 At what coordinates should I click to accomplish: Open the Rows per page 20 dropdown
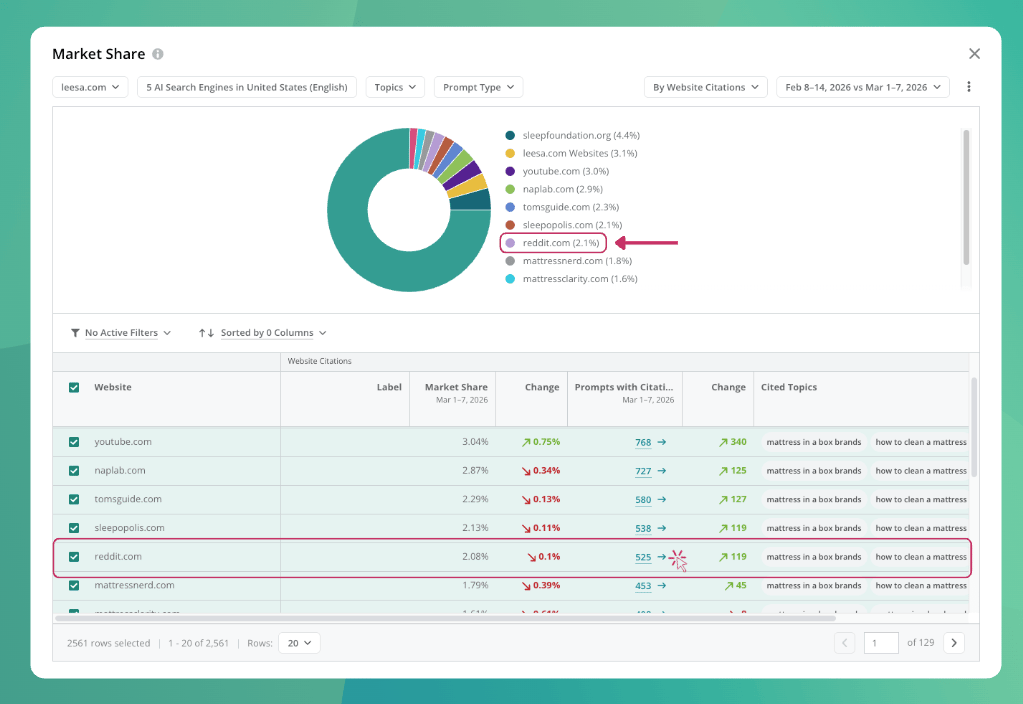coord(299,643)
